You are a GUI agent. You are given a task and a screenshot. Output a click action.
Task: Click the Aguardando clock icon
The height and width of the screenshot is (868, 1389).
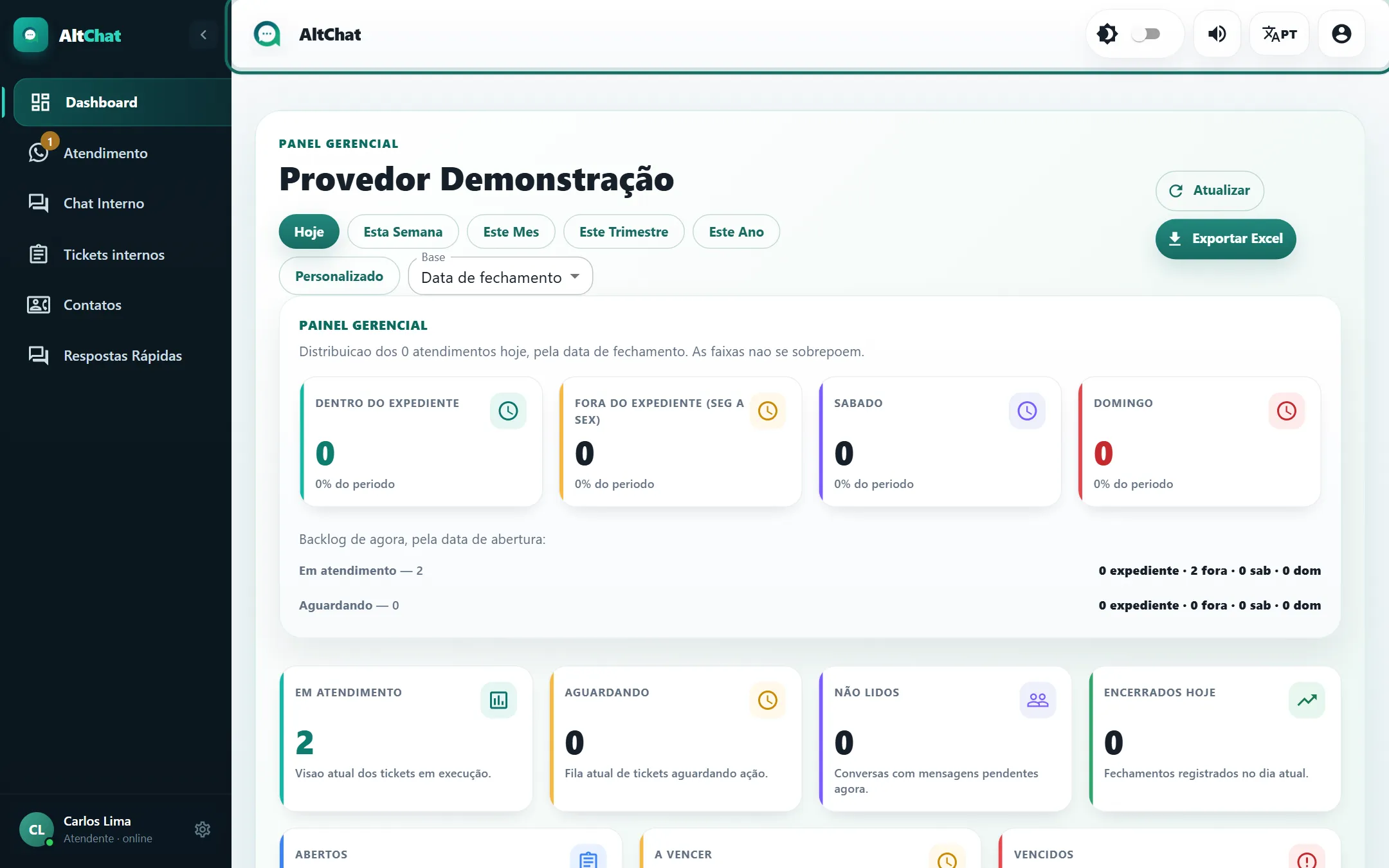click(x=768, y=700)
